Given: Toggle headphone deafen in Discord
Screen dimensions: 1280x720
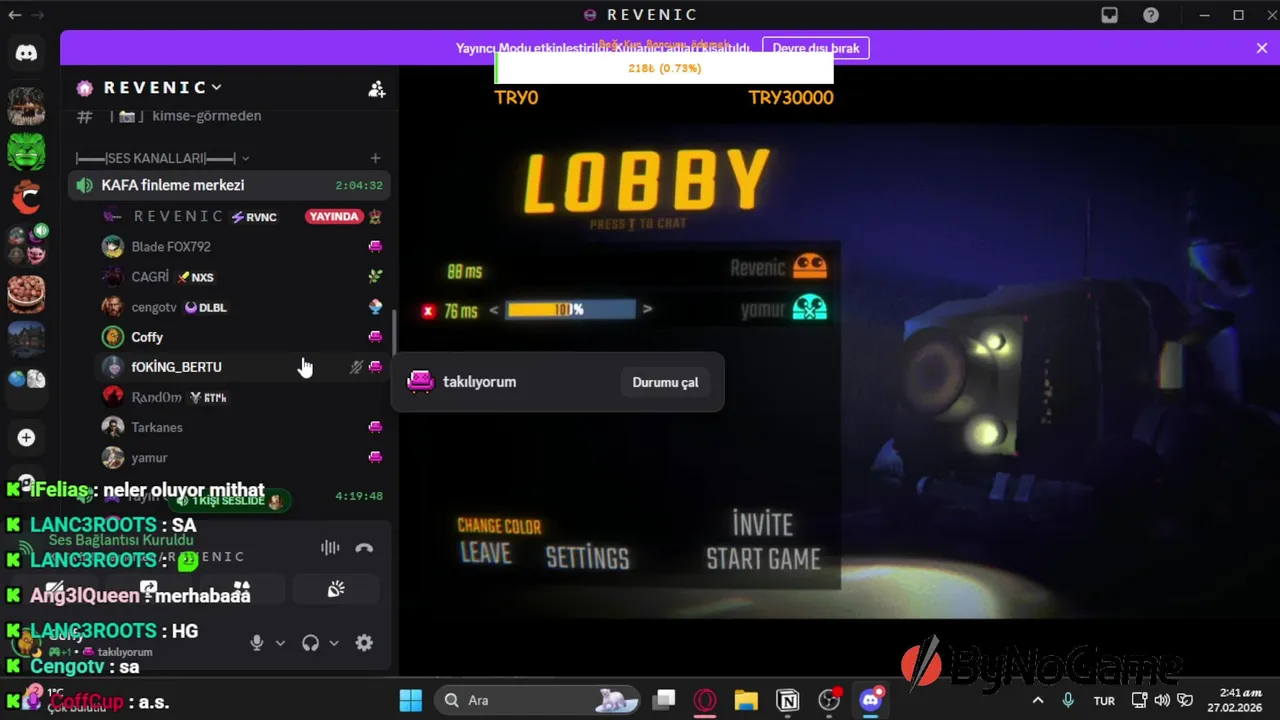Looking at the screenshot, I should tap(311, 643).
